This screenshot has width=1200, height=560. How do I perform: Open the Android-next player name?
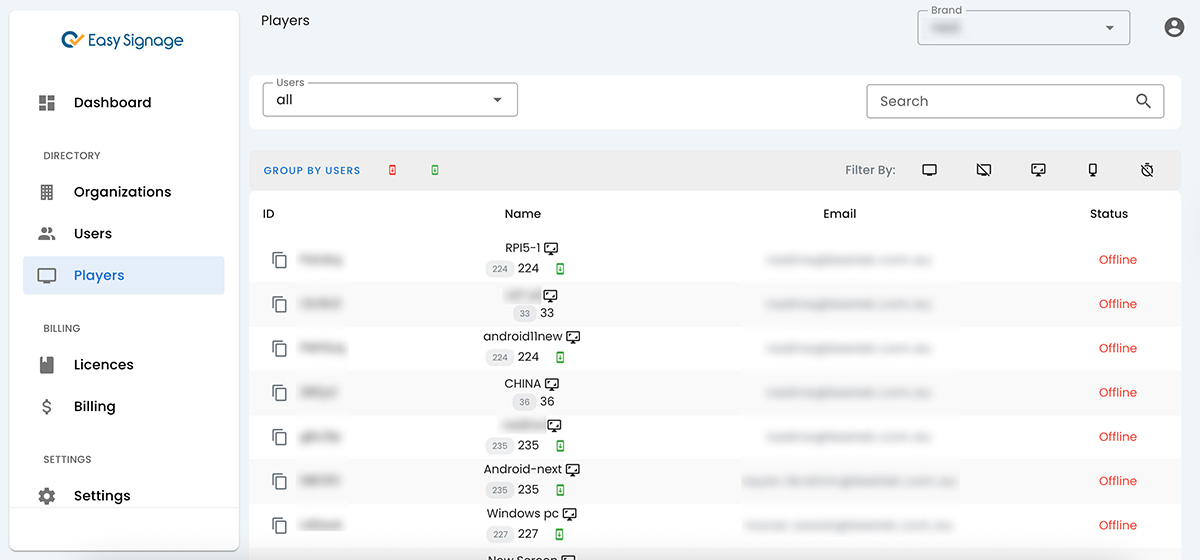coord(522,469)
